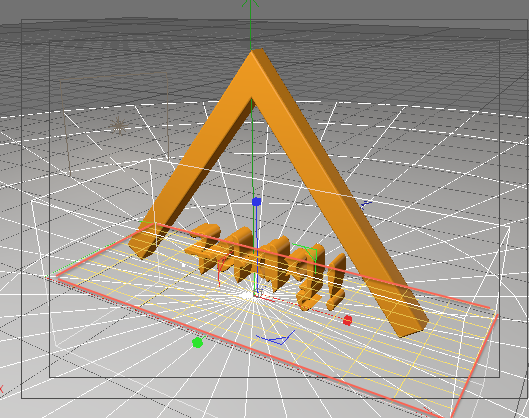The image size is (529, 418).
Task: Click the blue angled rotation gizmo on floor
Action: pos(276,337)
